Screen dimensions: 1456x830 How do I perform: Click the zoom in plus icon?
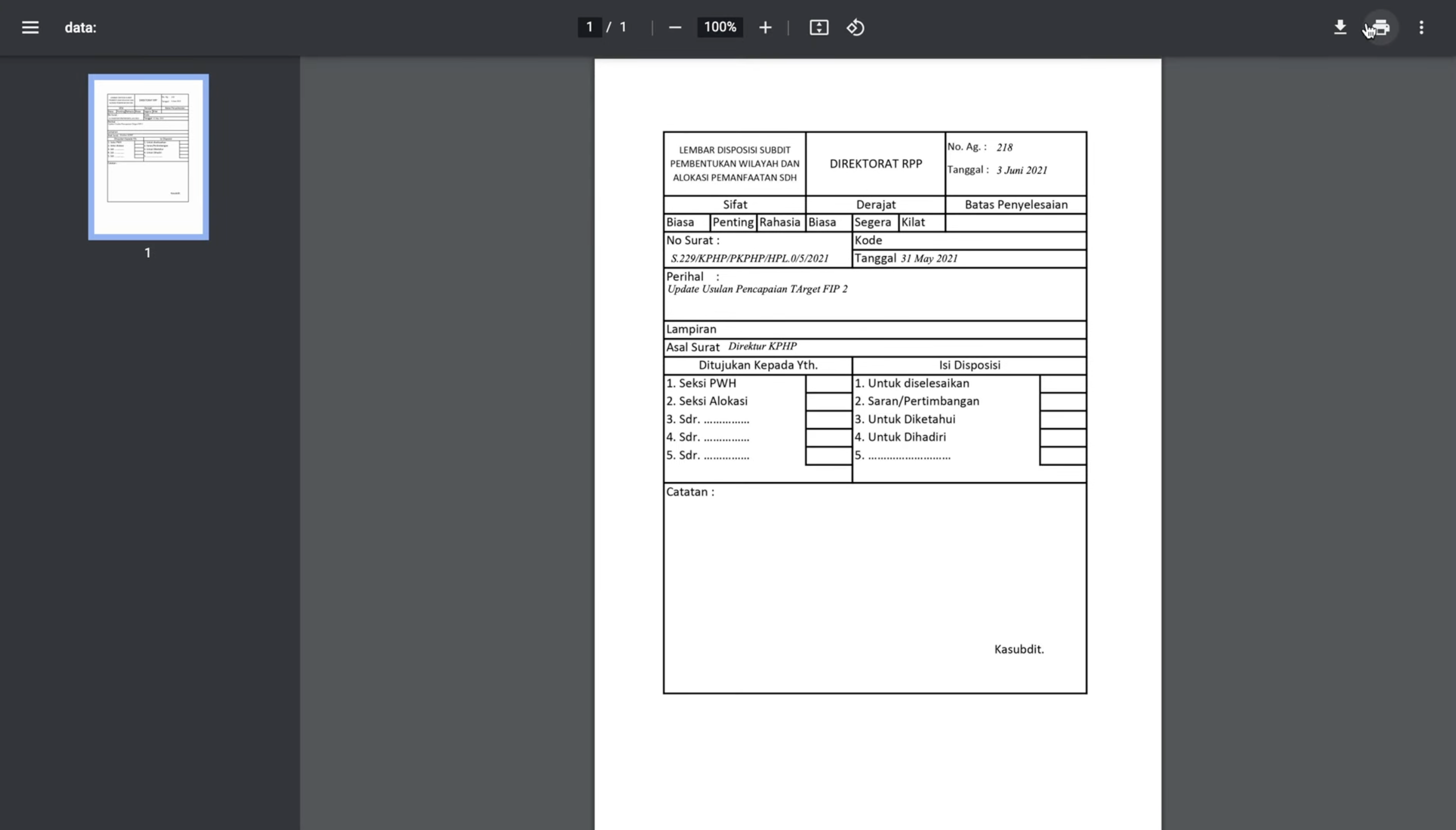pos(765,27)
